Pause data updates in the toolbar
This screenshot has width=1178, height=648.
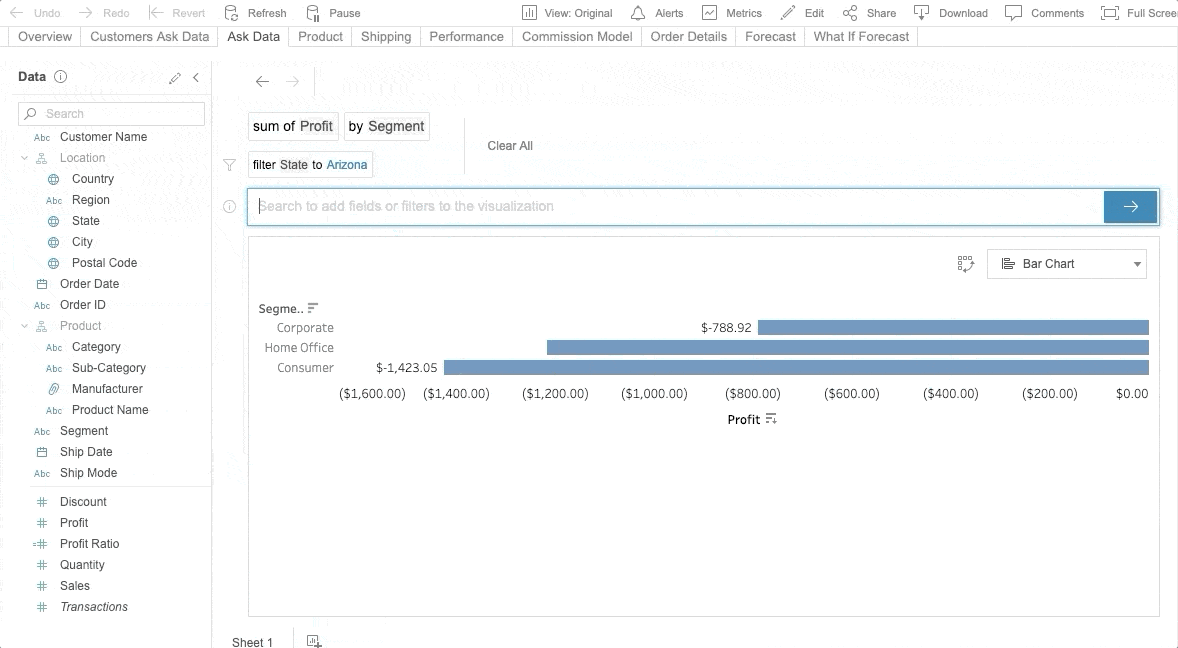click(333, 13)
